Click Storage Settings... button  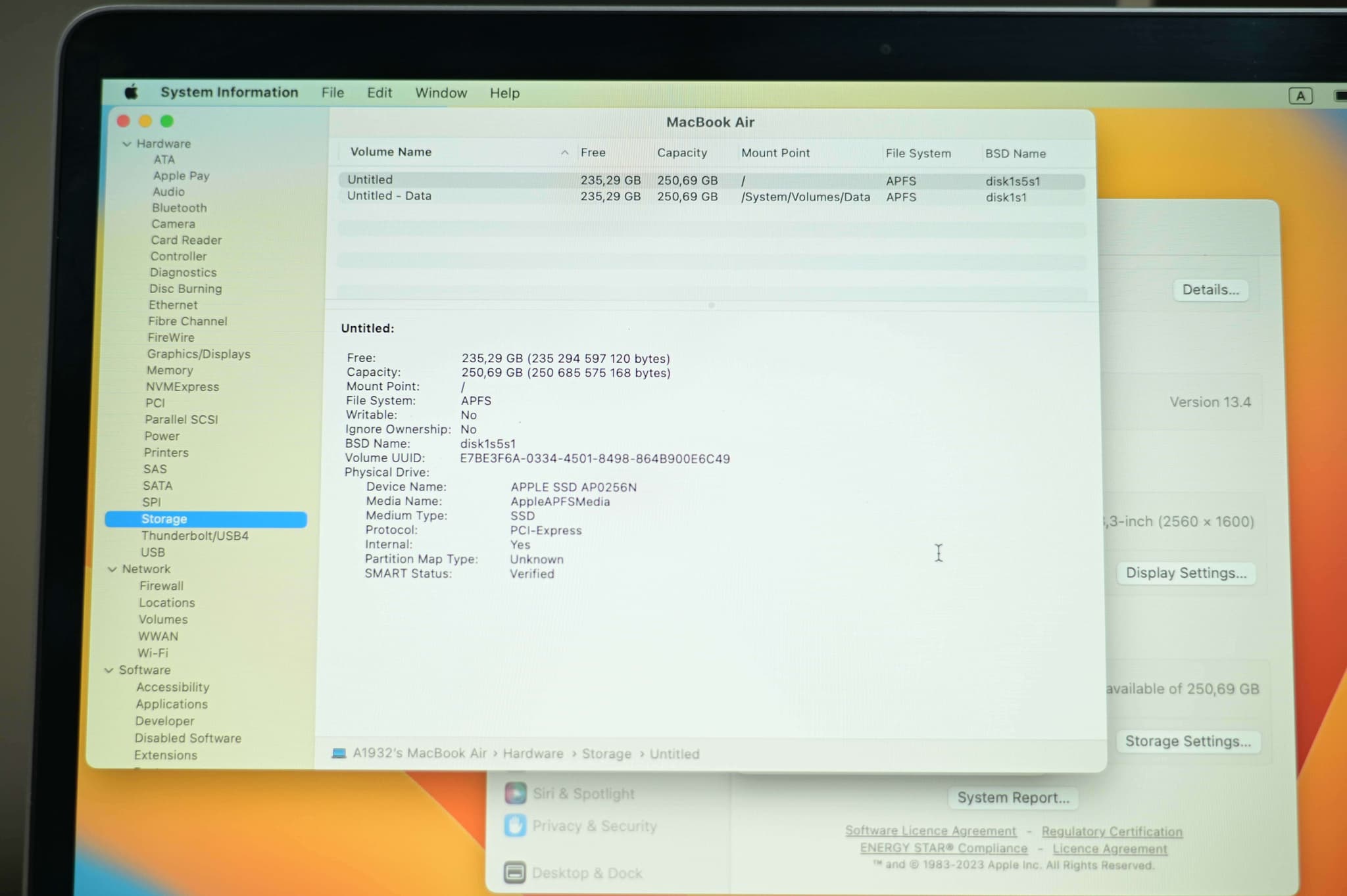(1188, 742)
